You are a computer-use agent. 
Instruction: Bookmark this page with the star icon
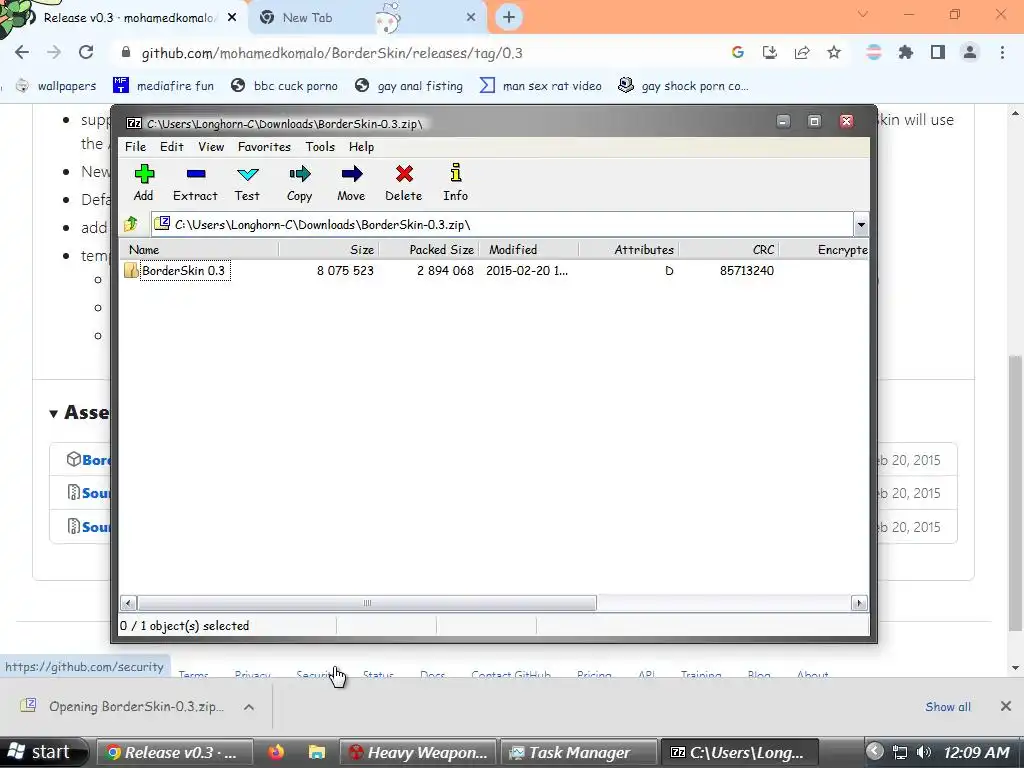coord(834,53)
